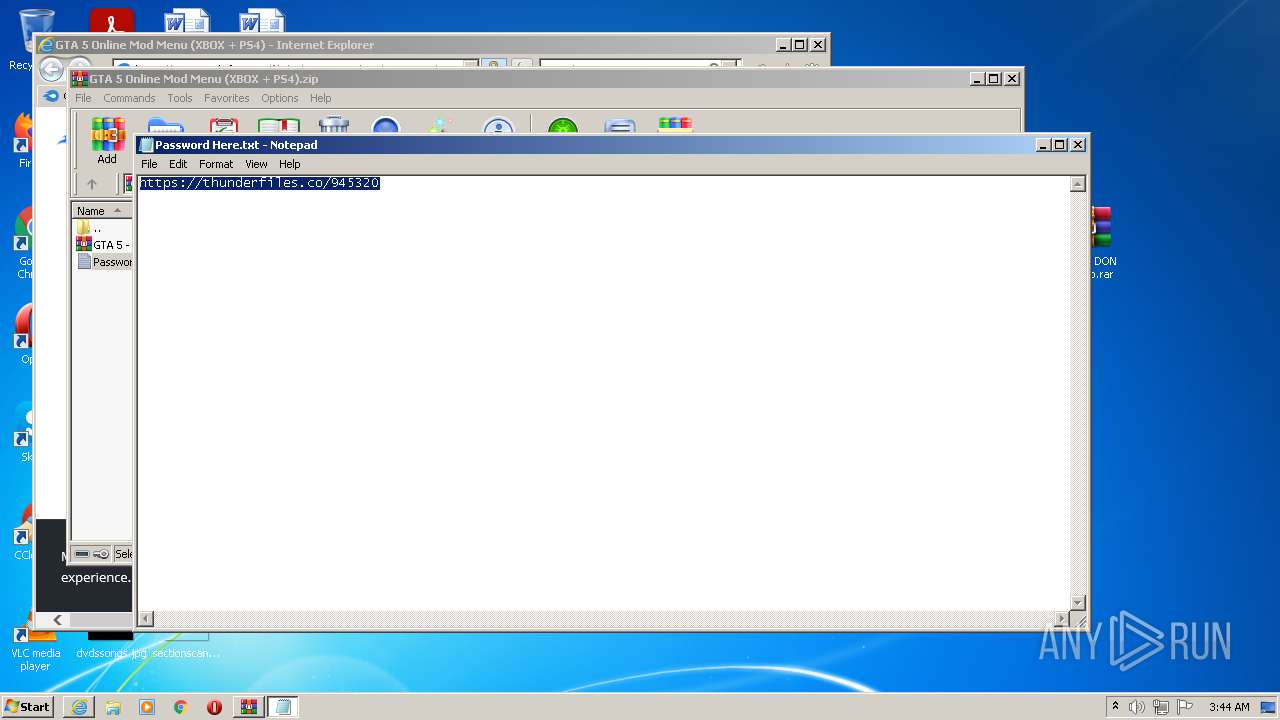Open Notepad View menu
The image size is (1280, 720).
256,164
